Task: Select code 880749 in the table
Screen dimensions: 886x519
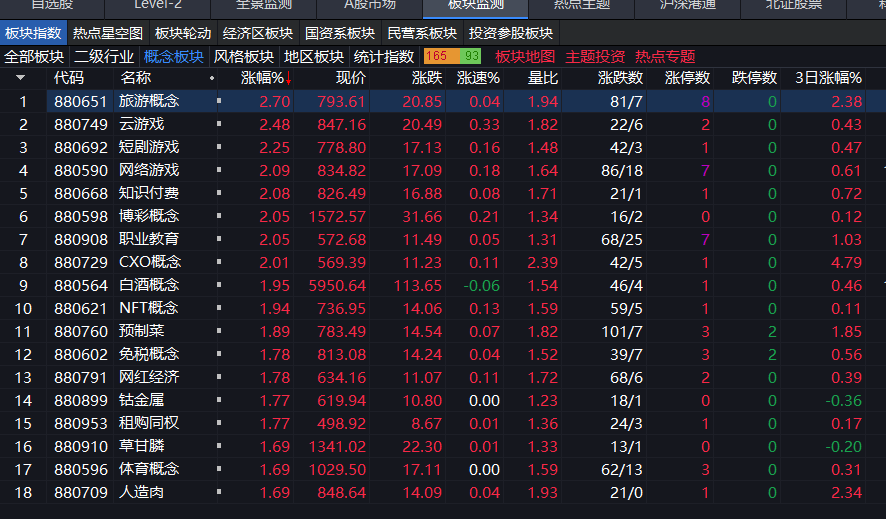Action: [x=81, y=124]
